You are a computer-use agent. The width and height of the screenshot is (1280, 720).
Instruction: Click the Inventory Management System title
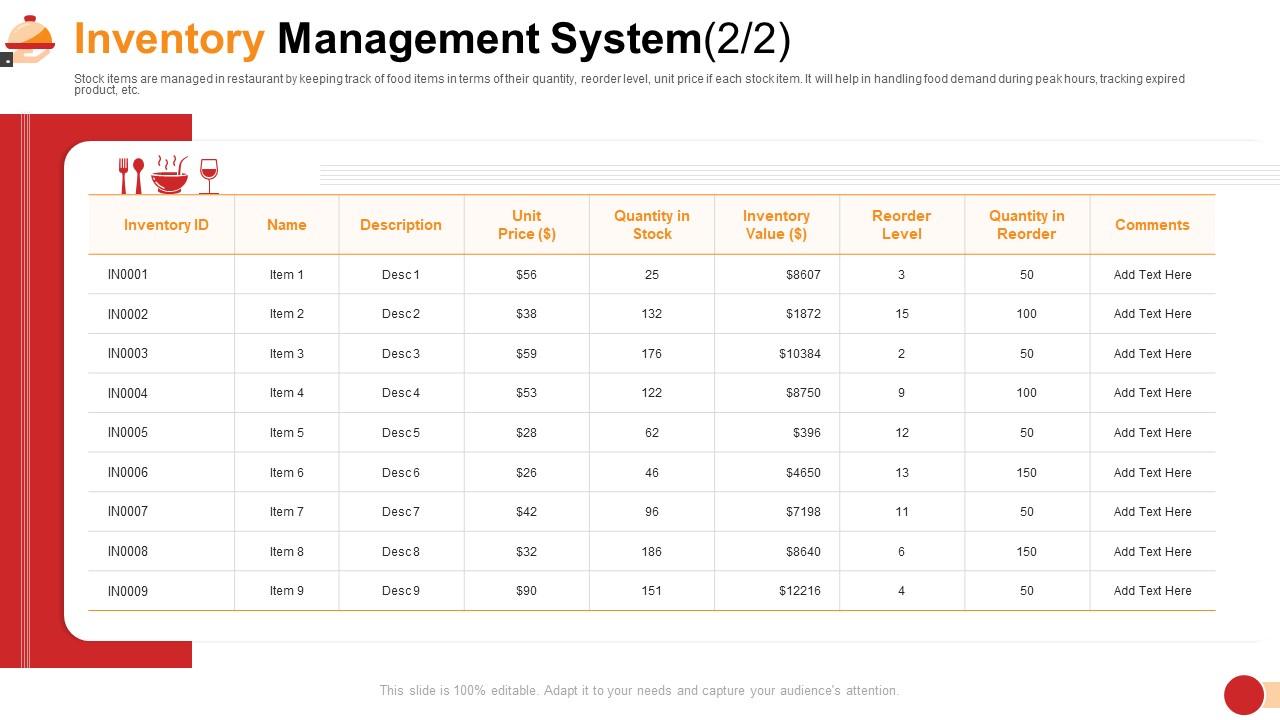(x=432, y=40)
